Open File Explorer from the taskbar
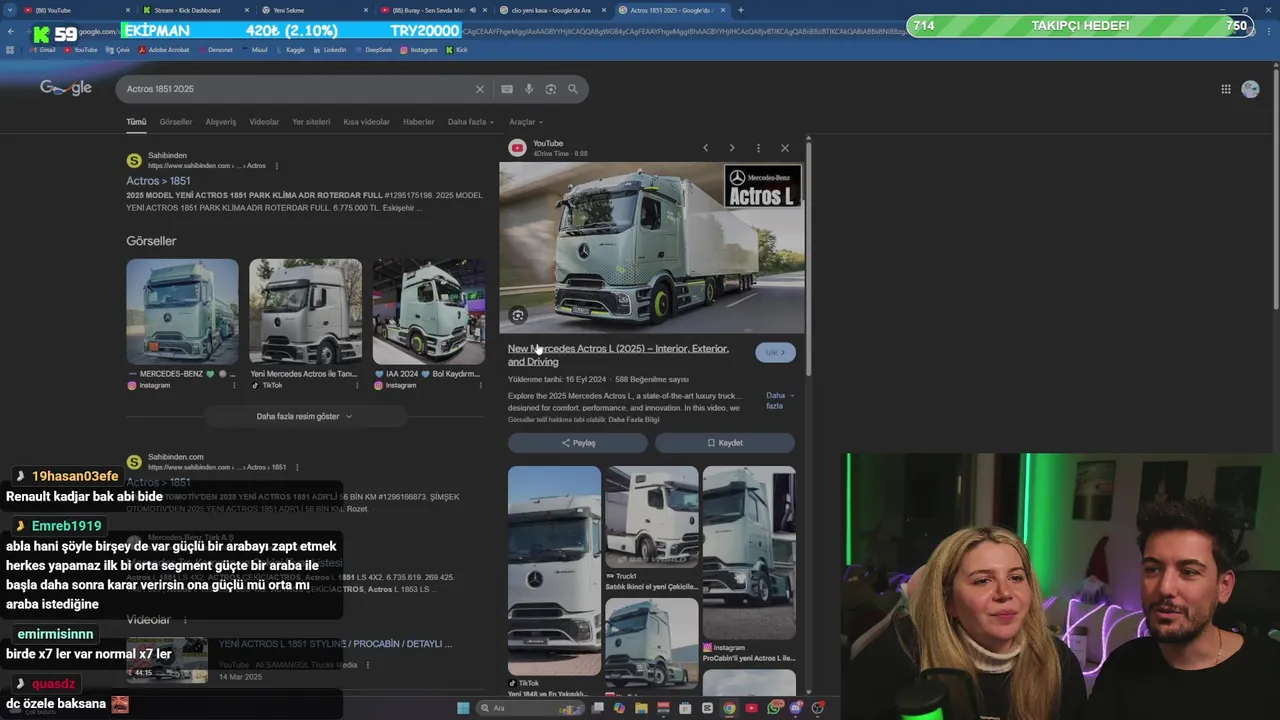 (641, 708)
